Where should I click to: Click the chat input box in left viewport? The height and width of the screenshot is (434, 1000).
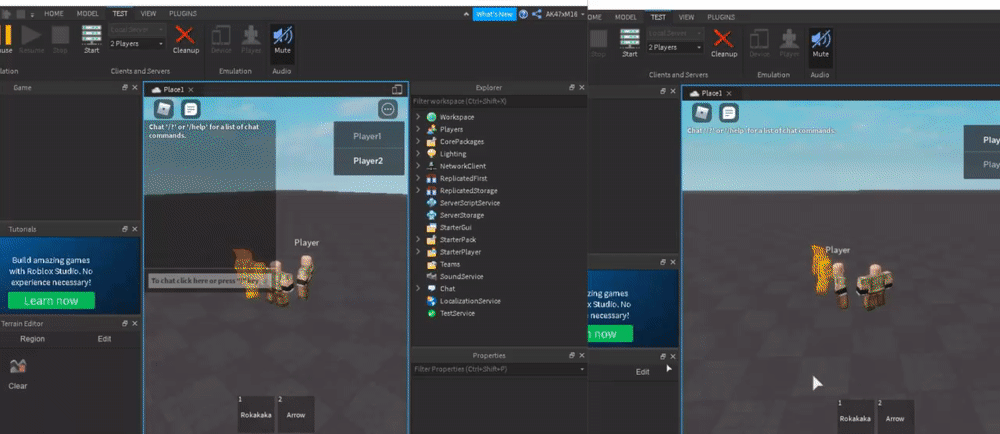tap(210, 281)
